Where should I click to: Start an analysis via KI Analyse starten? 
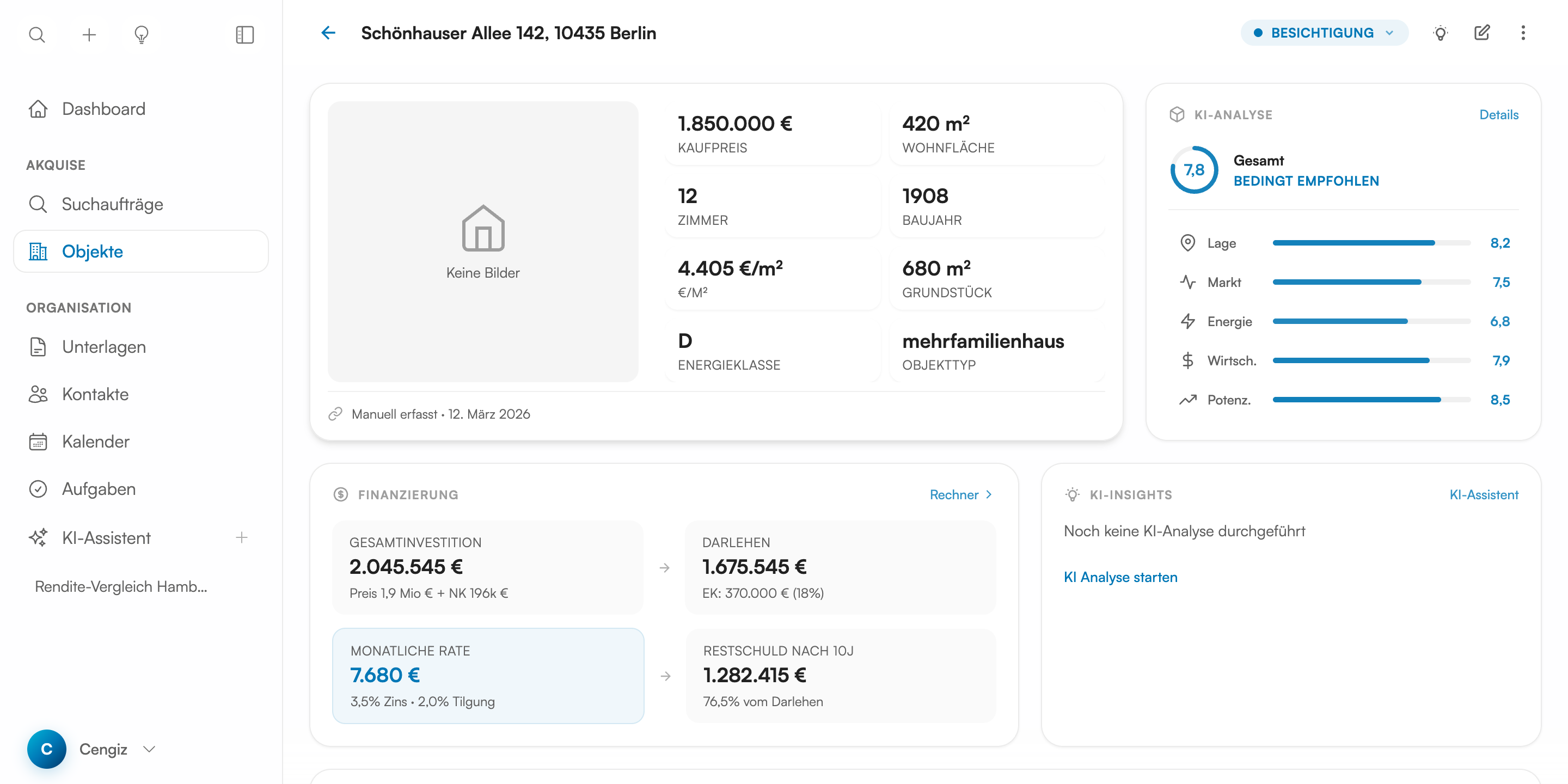pyautogui.click(x=1120, y=577)
